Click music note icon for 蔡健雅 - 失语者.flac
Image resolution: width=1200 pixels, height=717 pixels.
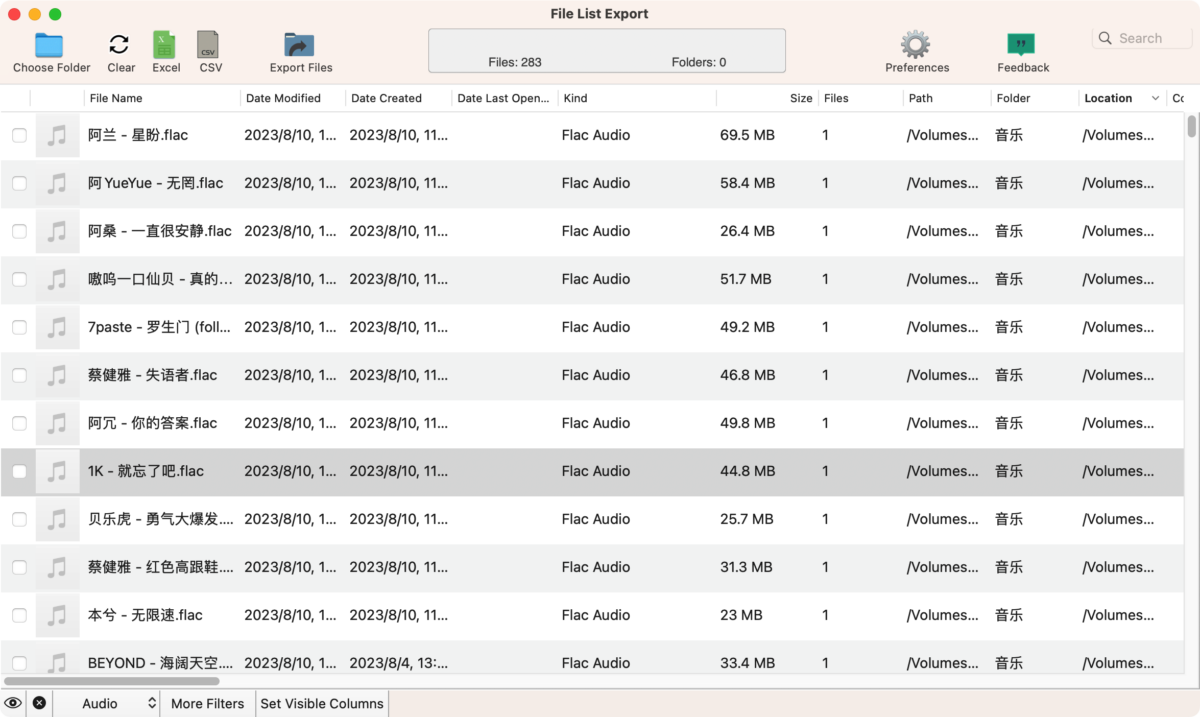tap(58, 375)
